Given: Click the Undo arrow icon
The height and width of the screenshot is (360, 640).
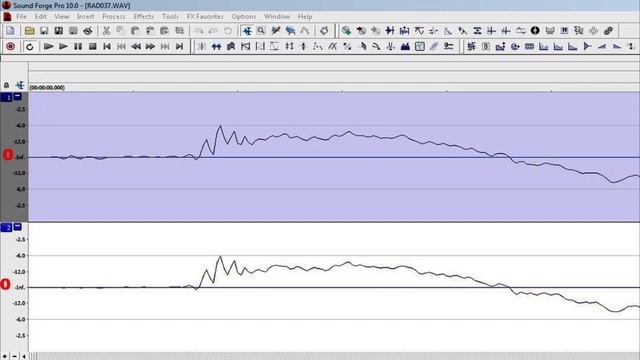Looking at the screenshot, I should (x=199, y=31).
